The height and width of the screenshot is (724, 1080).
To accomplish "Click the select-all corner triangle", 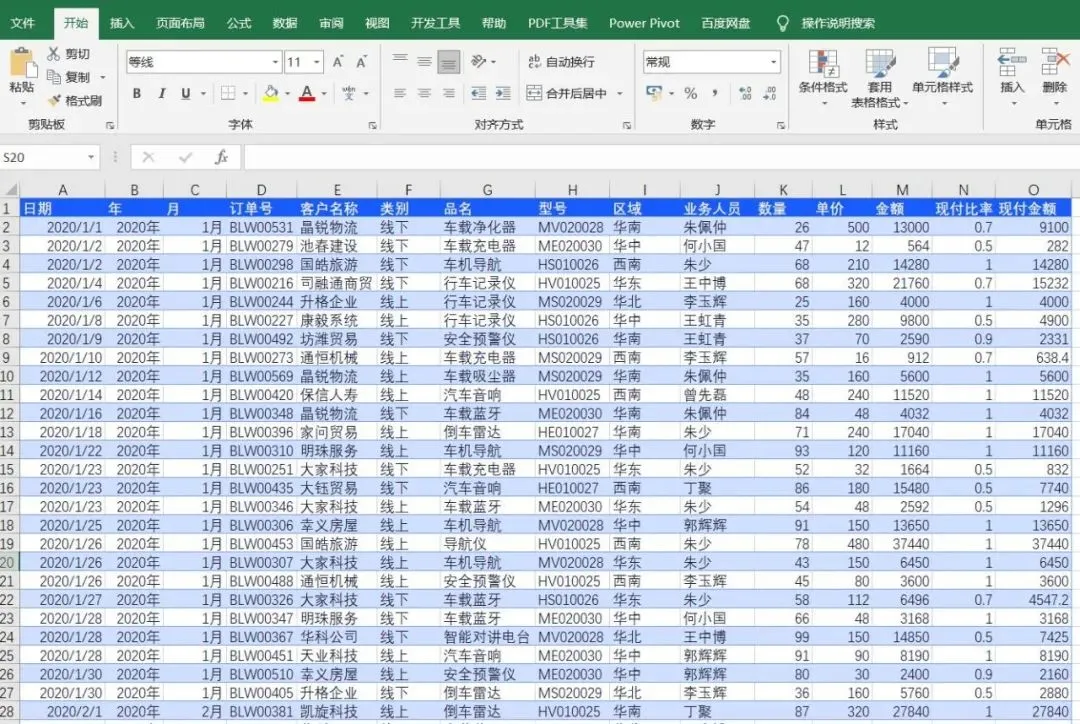I will (x=10, y=189).
